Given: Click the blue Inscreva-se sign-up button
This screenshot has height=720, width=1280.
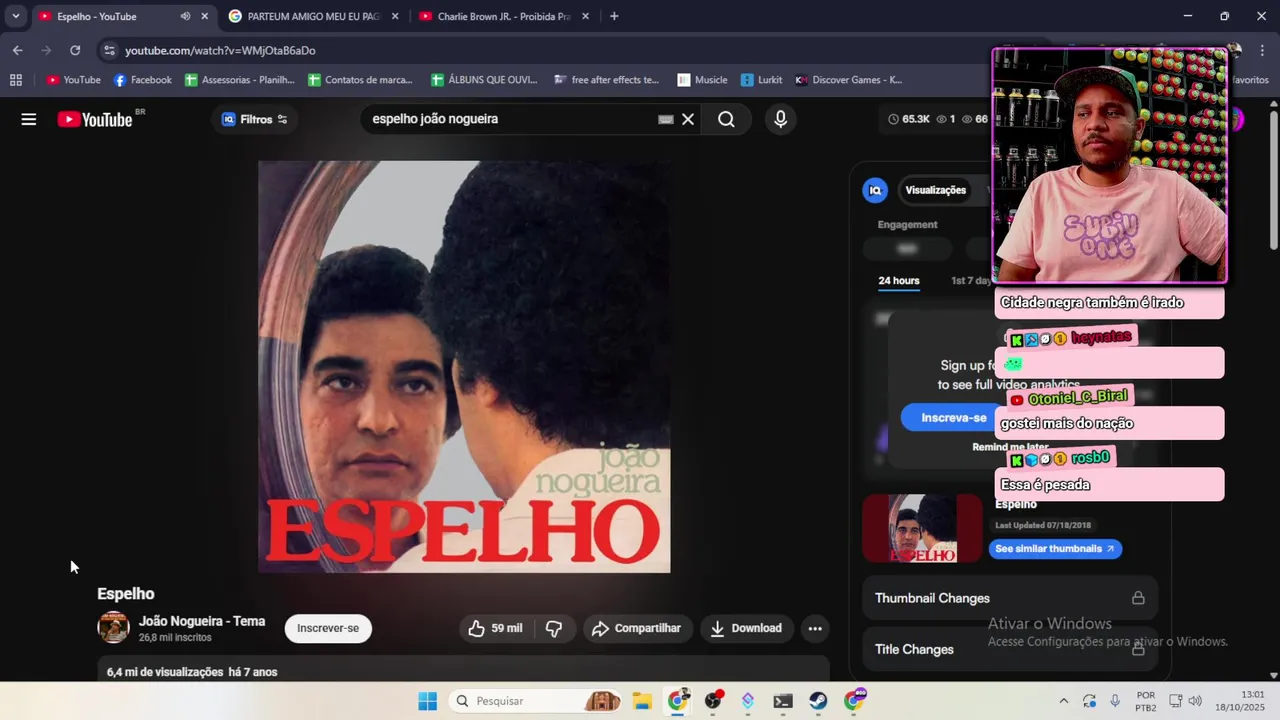Looking at the screenshot, I should pyautogui.click(x=951, y=418).
